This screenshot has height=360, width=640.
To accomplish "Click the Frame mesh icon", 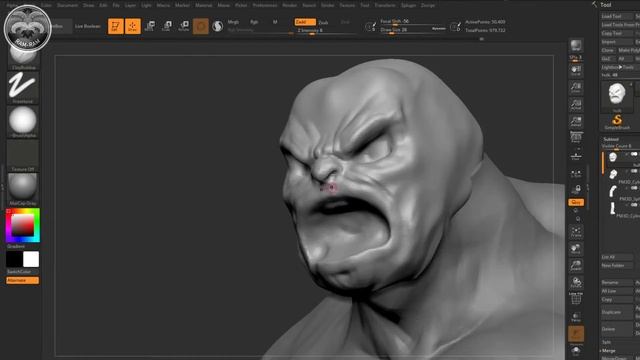I will [576, 232].
